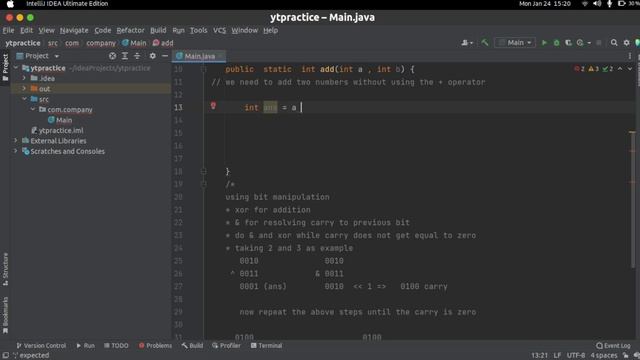Toggle code folding at line 10
The height and width of the screenshot is (360, 640).
click(x=204, y=69)
